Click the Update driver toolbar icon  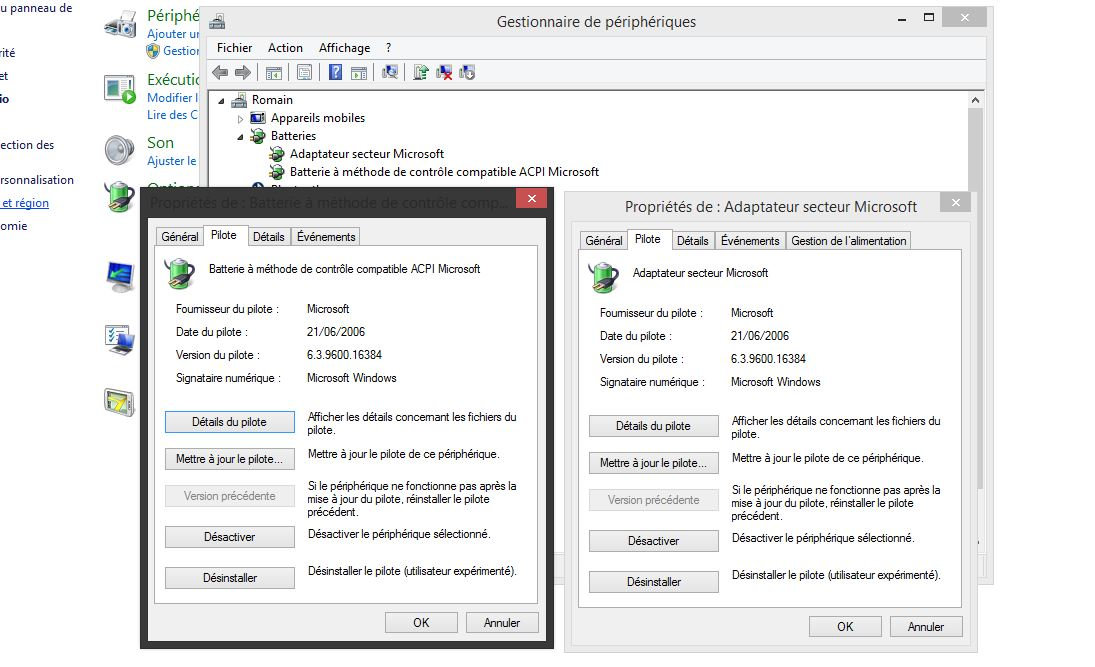[420, 73]
